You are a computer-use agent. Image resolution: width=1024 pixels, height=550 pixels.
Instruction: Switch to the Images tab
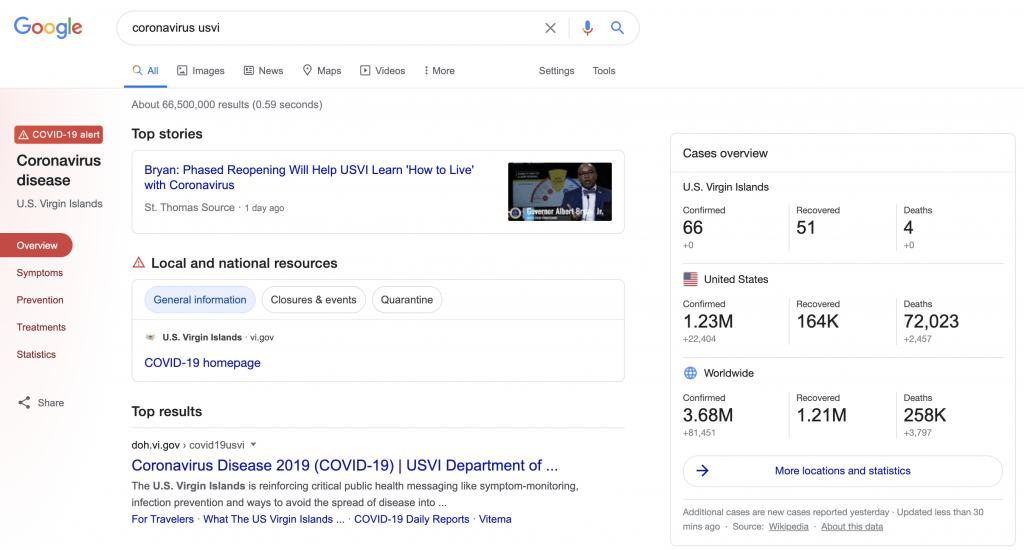(x=200, y=71)
